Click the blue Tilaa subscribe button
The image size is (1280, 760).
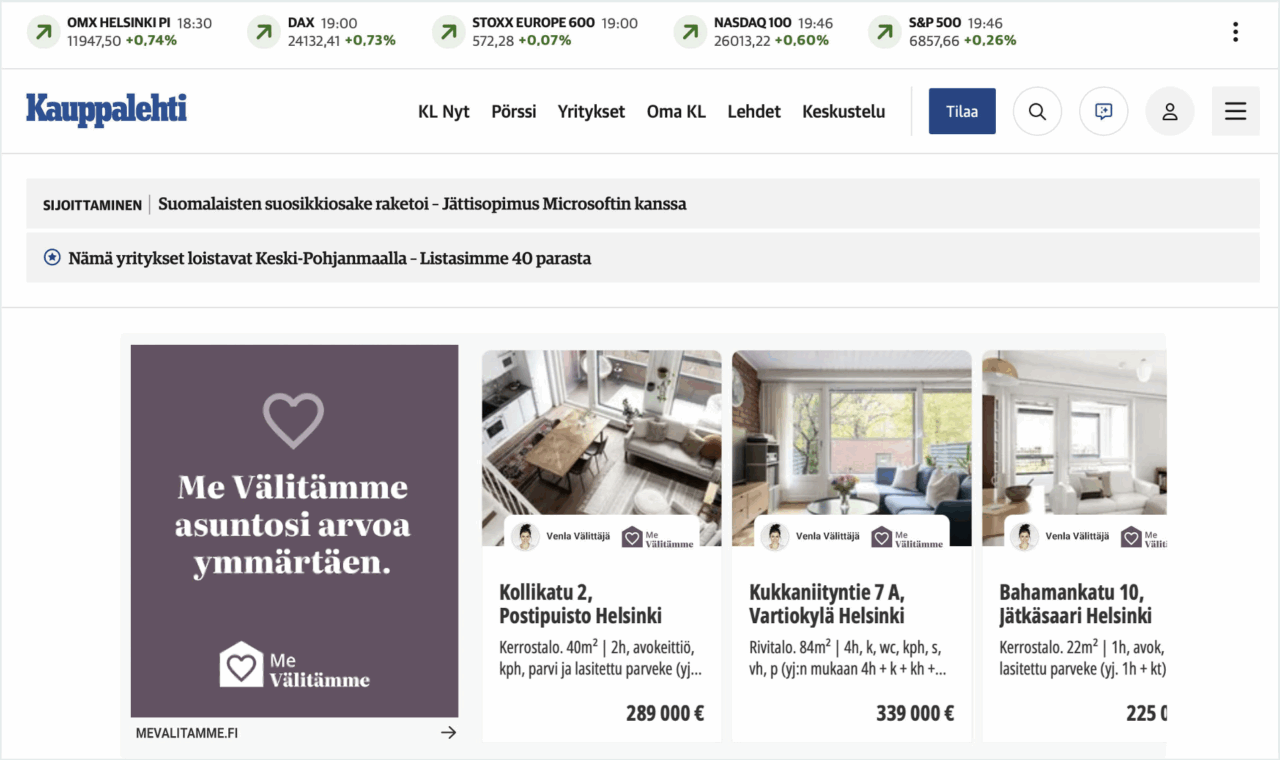962,111
